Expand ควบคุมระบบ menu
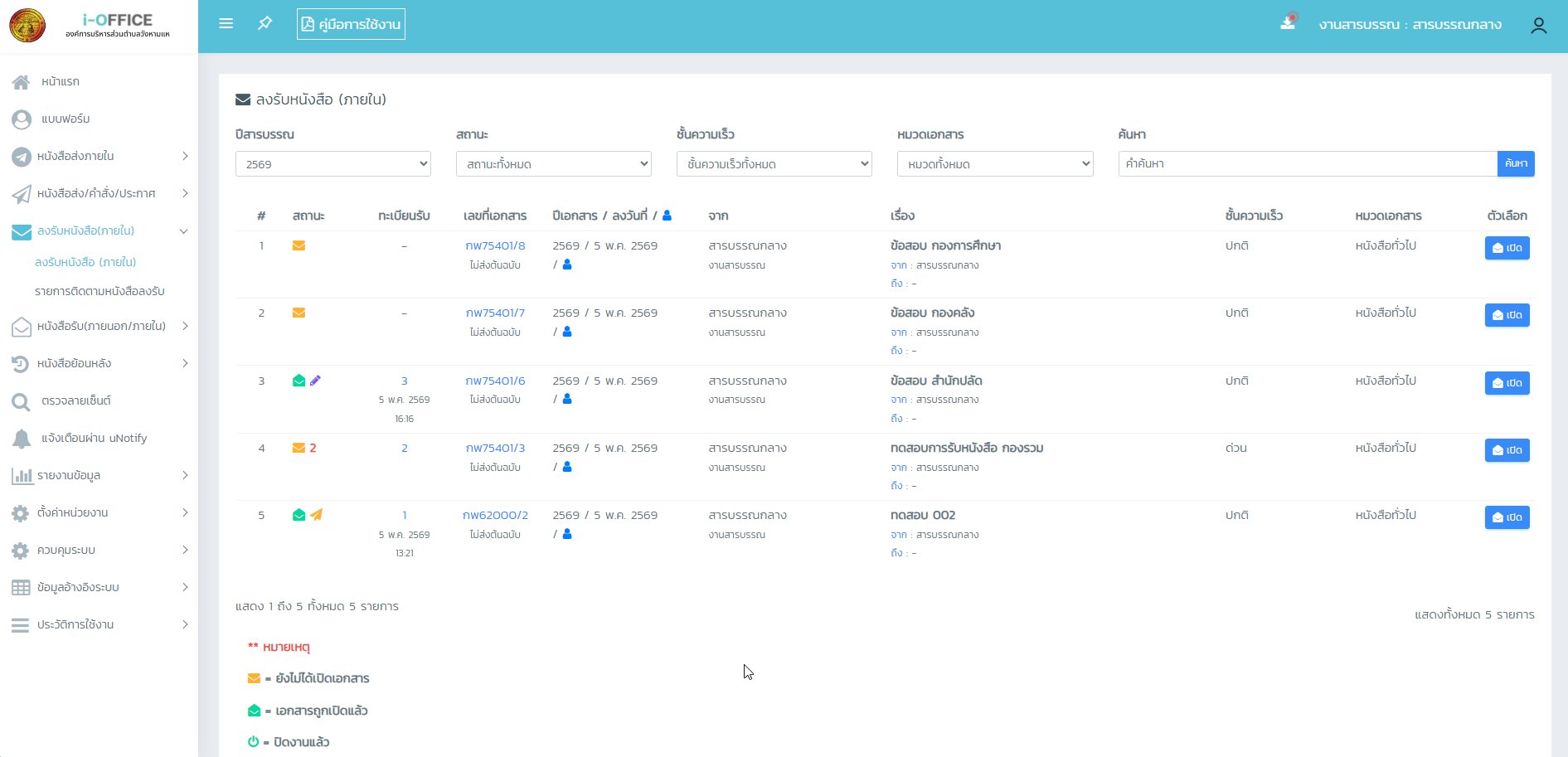1568x757 pixels. 99,550
